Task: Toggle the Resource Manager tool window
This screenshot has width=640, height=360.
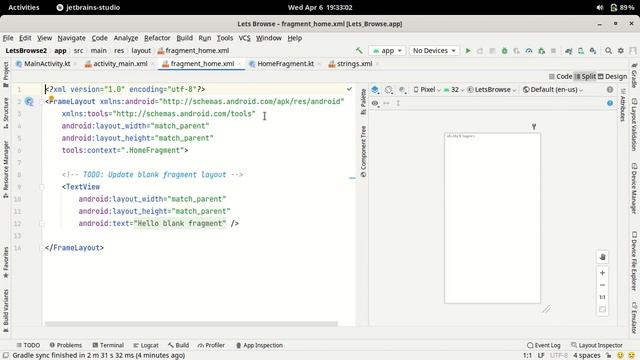Action: pos(6,169)
